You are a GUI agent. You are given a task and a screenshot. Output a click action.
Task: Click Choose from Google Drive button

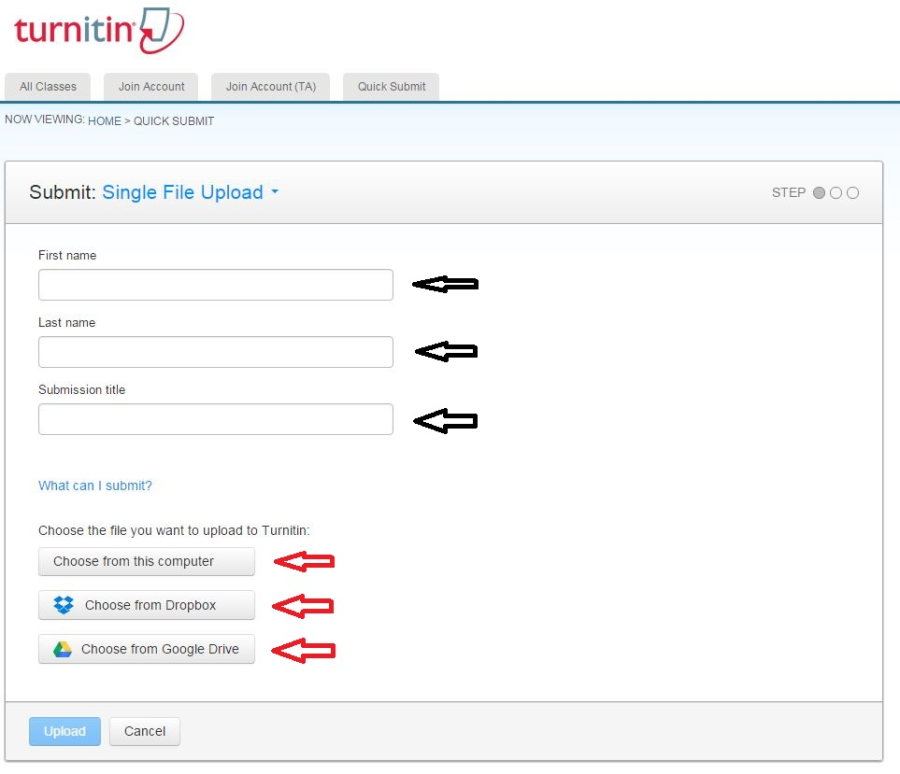click(146, 649)
